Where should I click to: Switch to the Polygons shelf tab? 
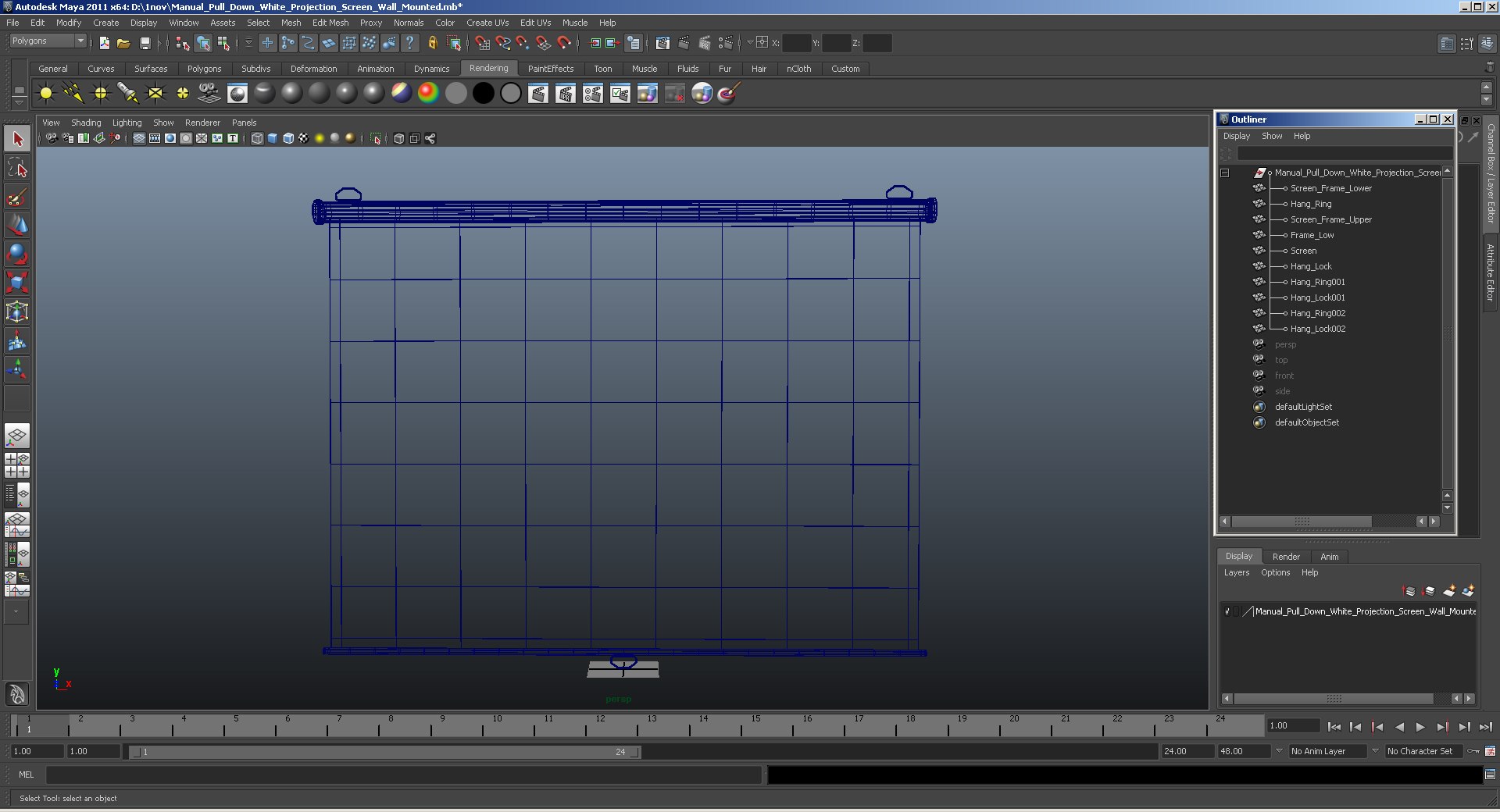(204, 69)
